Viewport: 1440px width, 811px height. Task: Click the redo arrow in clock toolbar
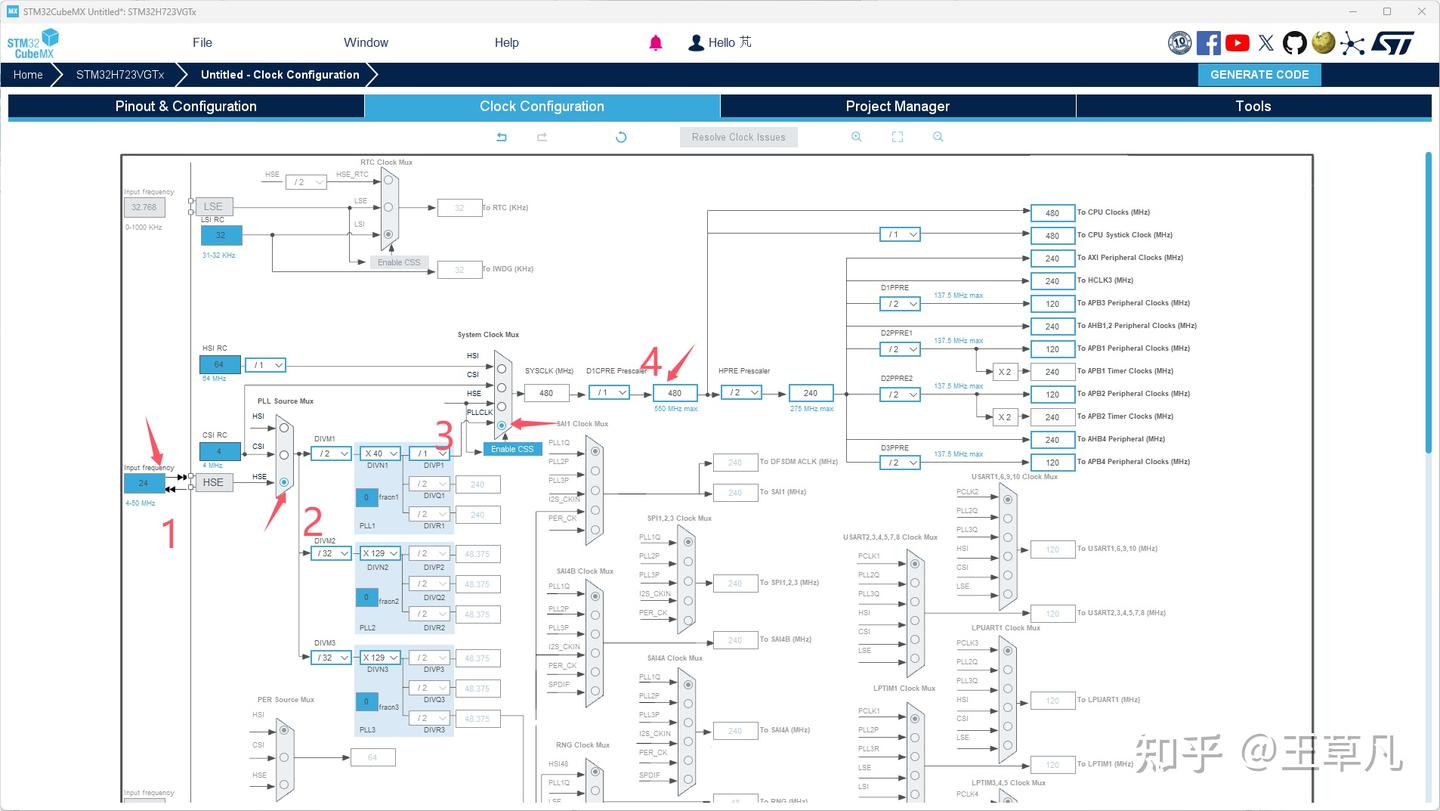[x=542, y=137]
